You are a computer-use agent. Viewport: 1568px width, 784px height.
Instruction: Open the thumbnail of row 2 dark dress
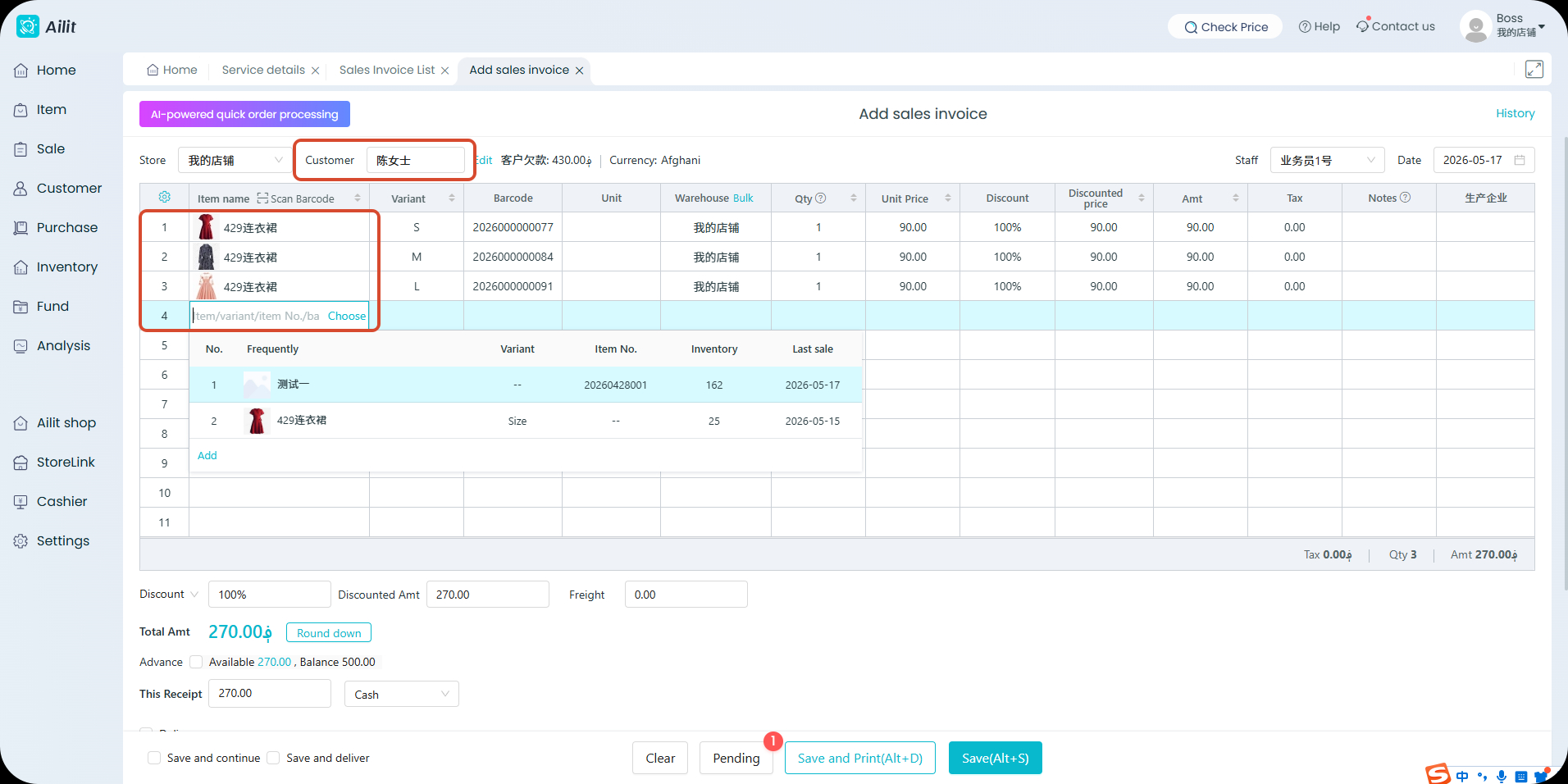[x=206, y=257]
